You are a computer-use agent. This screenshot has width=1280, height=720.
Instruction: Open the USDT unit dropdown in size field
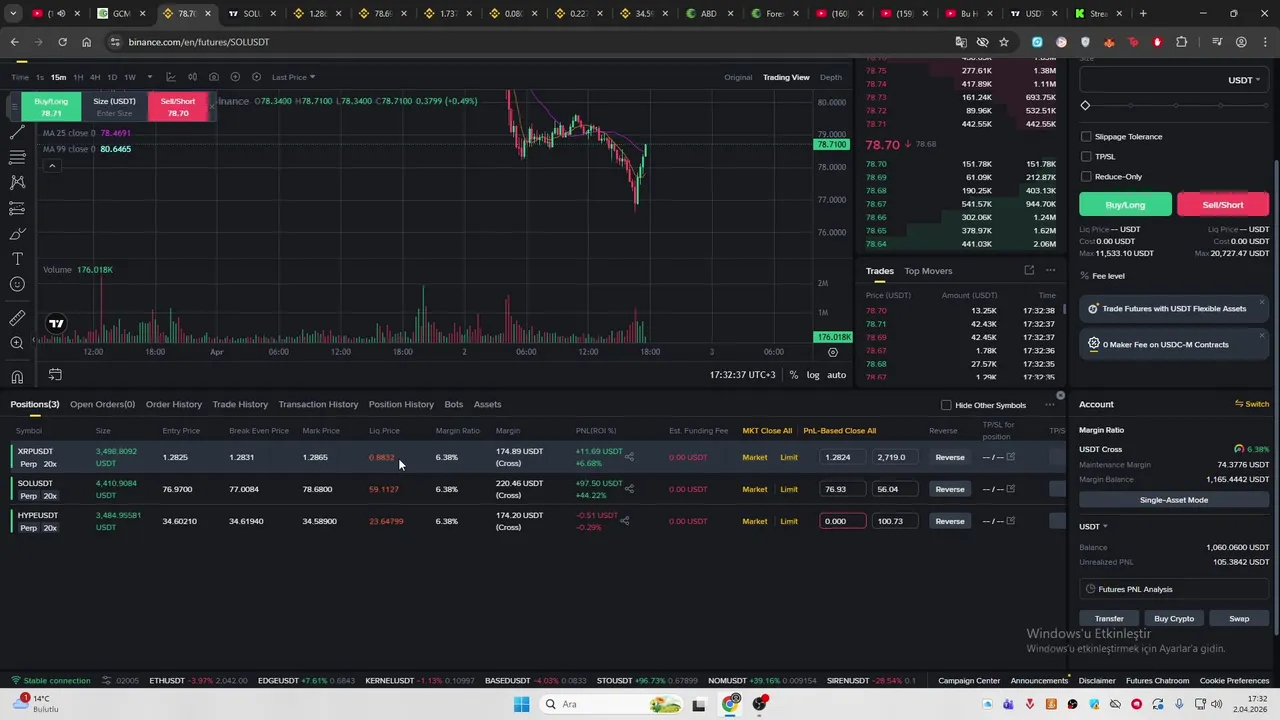(x=1245, y=80)
